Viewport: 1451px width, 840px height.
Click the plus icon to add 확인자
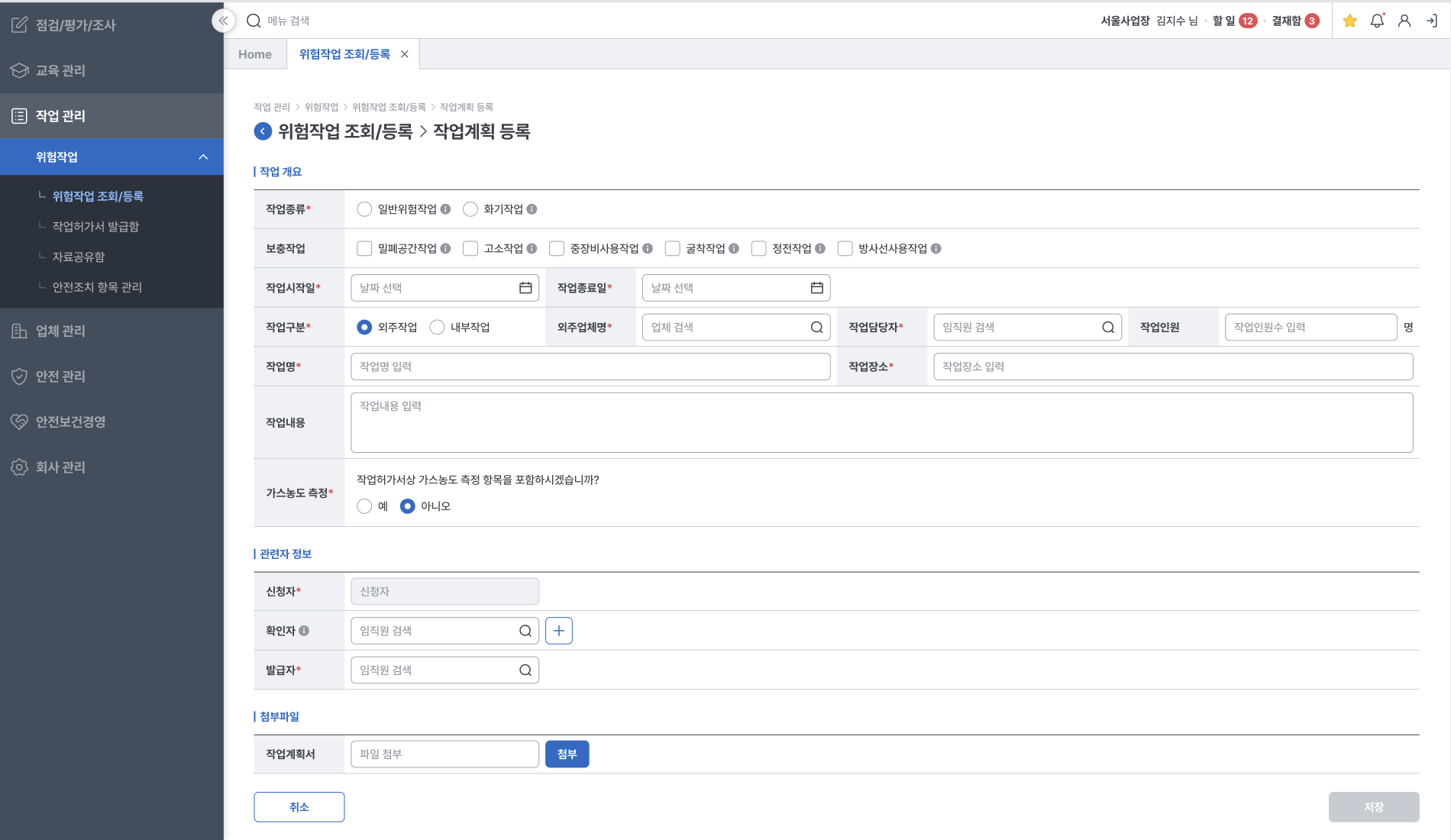[x=559, y=631]
